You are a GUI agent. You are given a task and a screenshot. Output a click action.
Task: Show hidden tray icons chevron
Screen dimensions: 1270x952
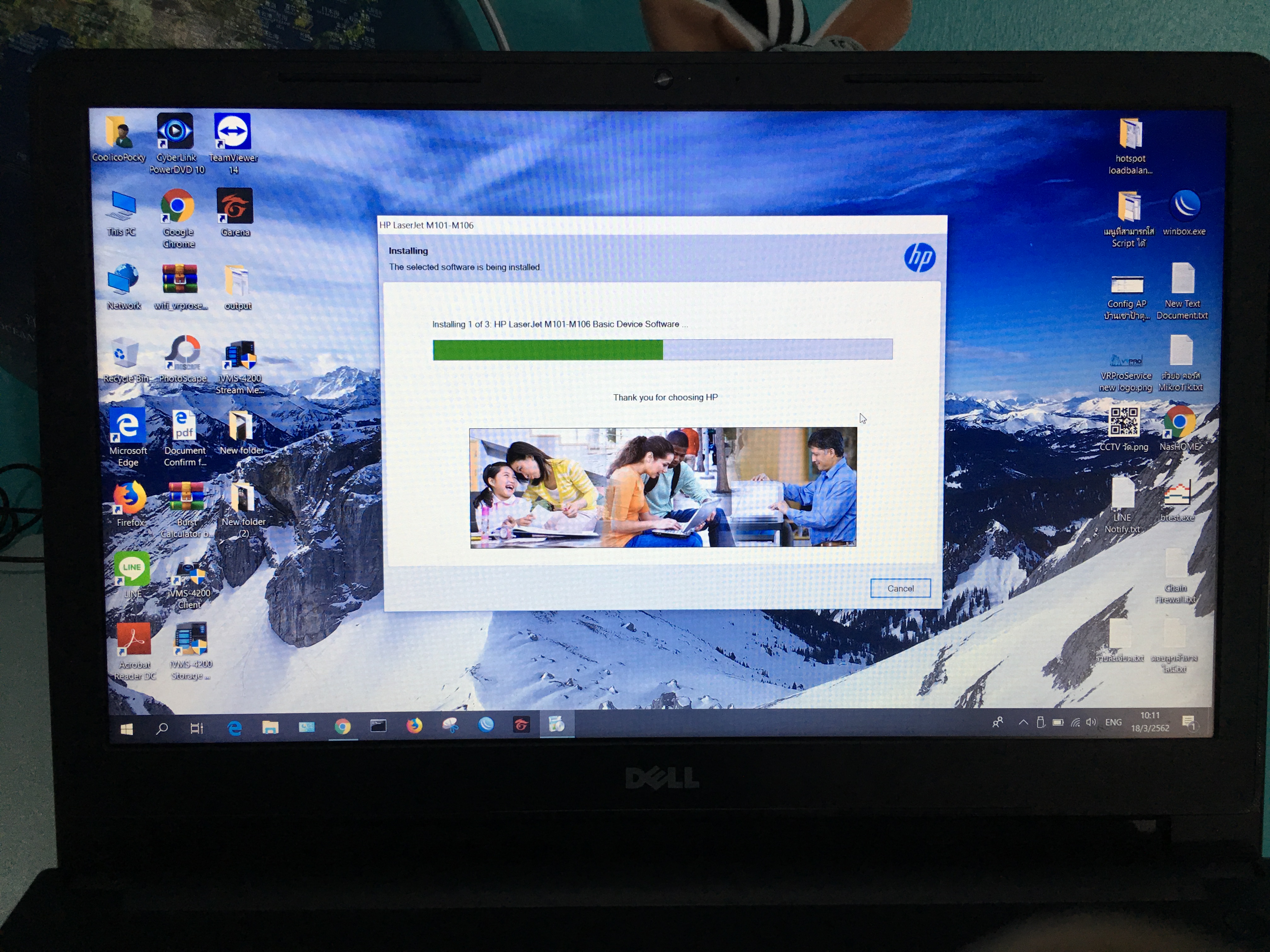pyautogui.click(x=1023, y=722)
